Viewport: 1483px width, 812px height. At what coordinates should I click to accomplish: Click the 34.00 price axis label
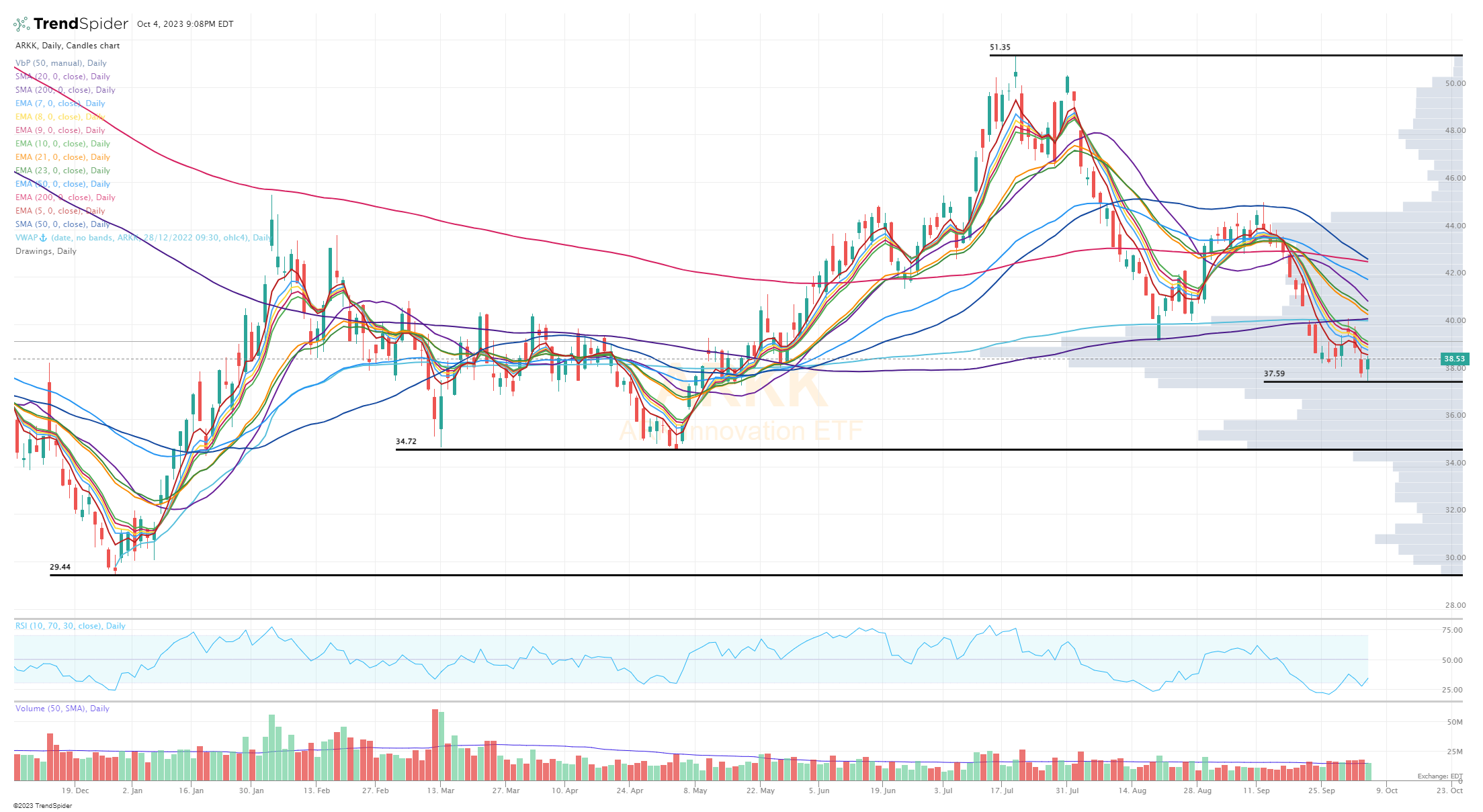click(1455, 463)
